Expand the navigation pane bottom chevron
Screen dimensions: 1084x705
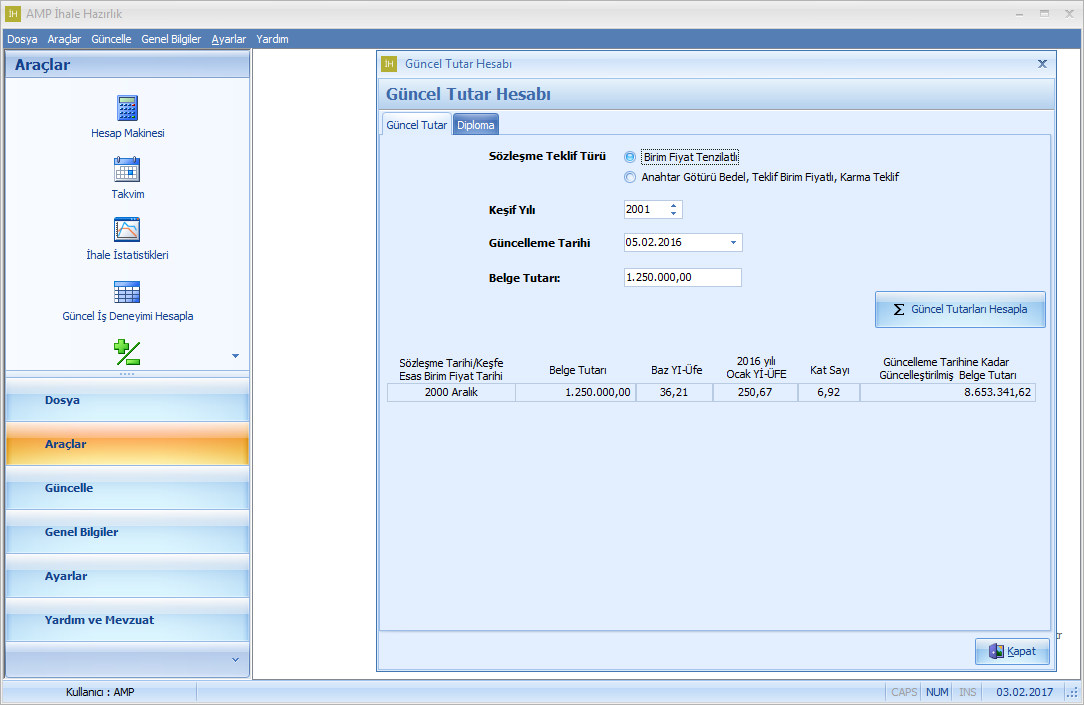235,660
